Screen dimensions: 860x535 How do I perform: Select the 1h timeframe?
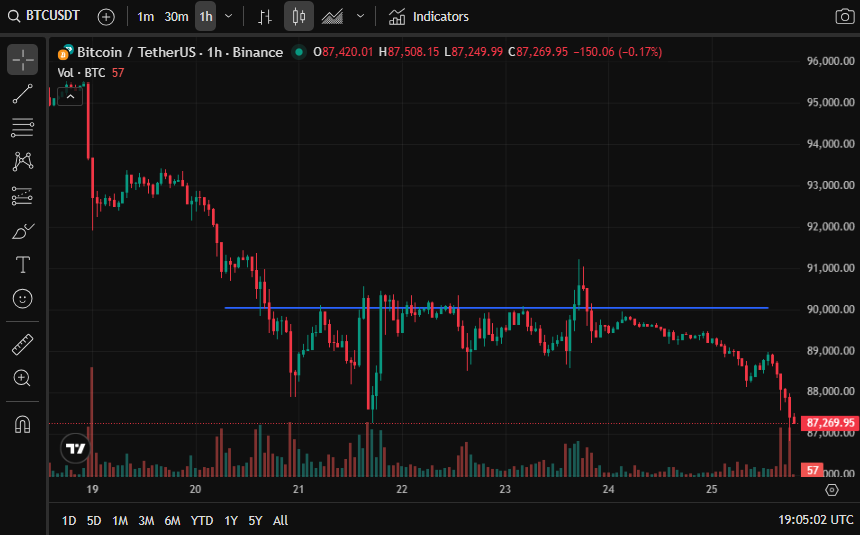point(206,16)
